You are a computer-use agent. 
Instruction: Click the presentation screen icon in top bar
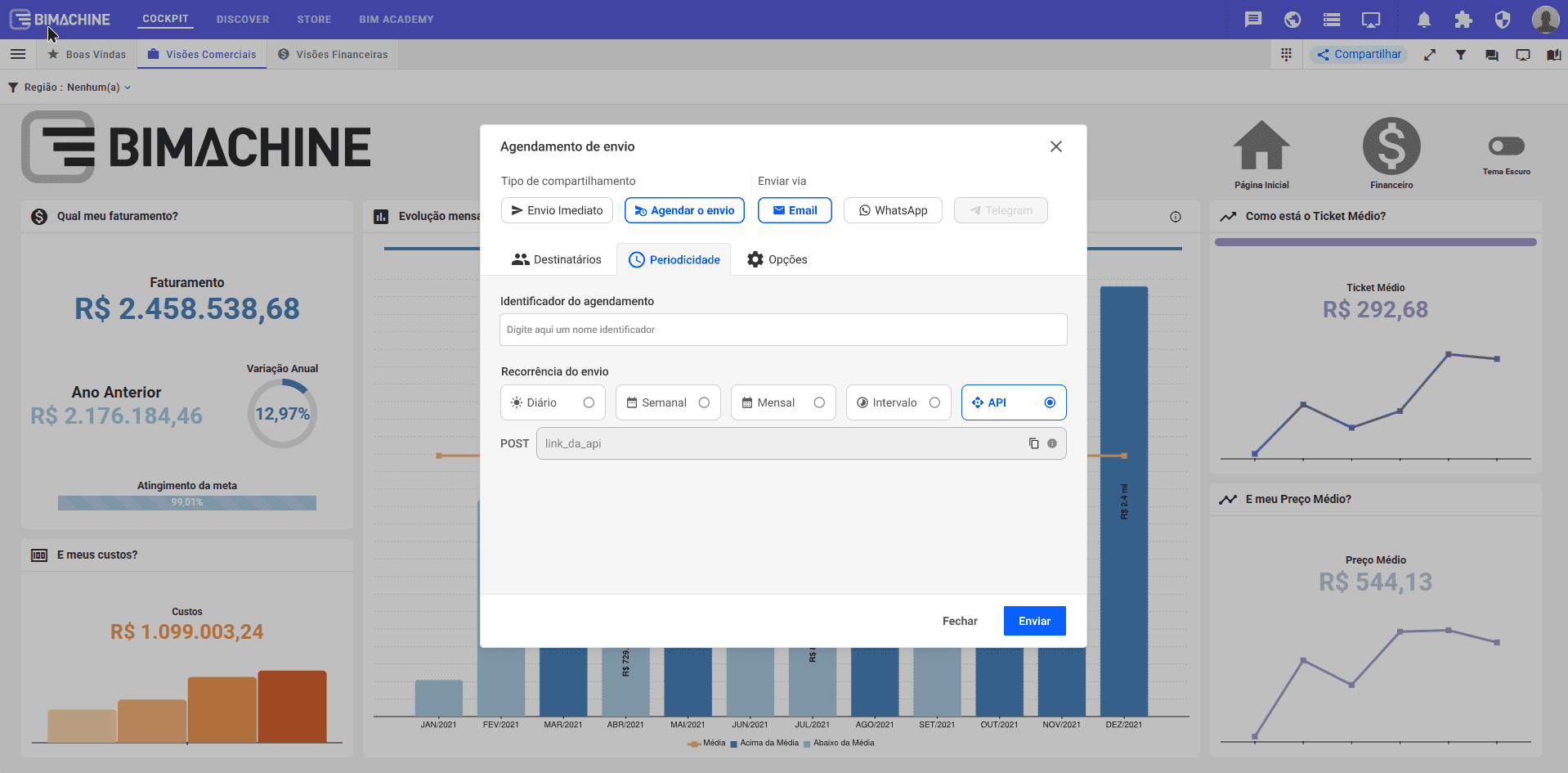tap(1371, 20)
